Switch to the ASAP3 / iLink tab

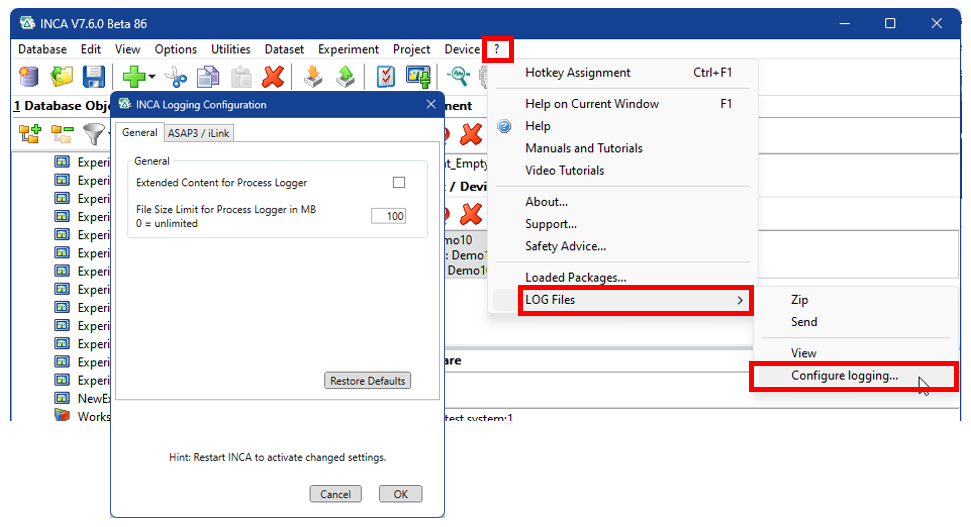(199, 133)
